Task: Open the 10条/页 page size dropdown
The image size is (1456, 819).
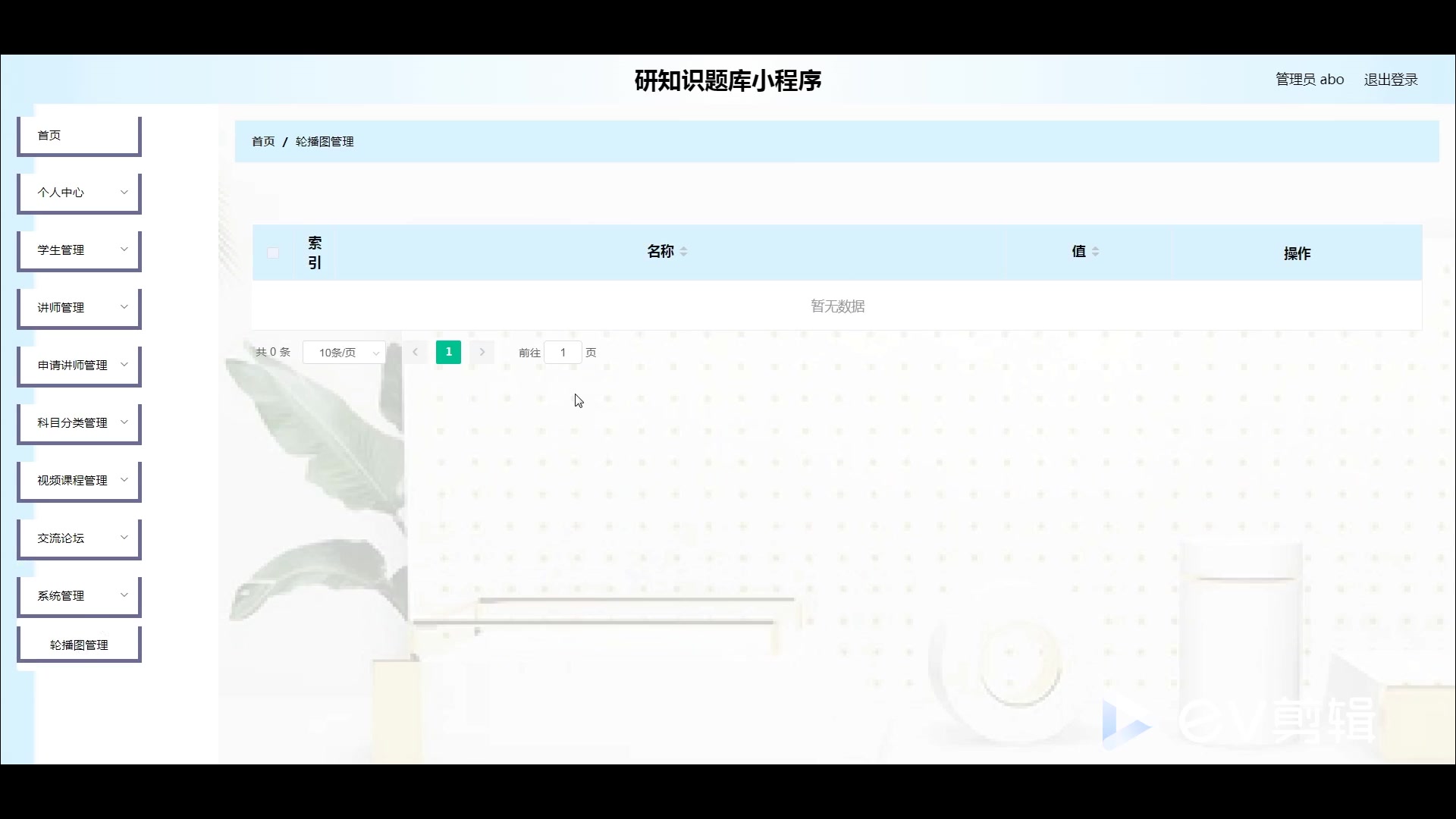Action: coord(344,353)
